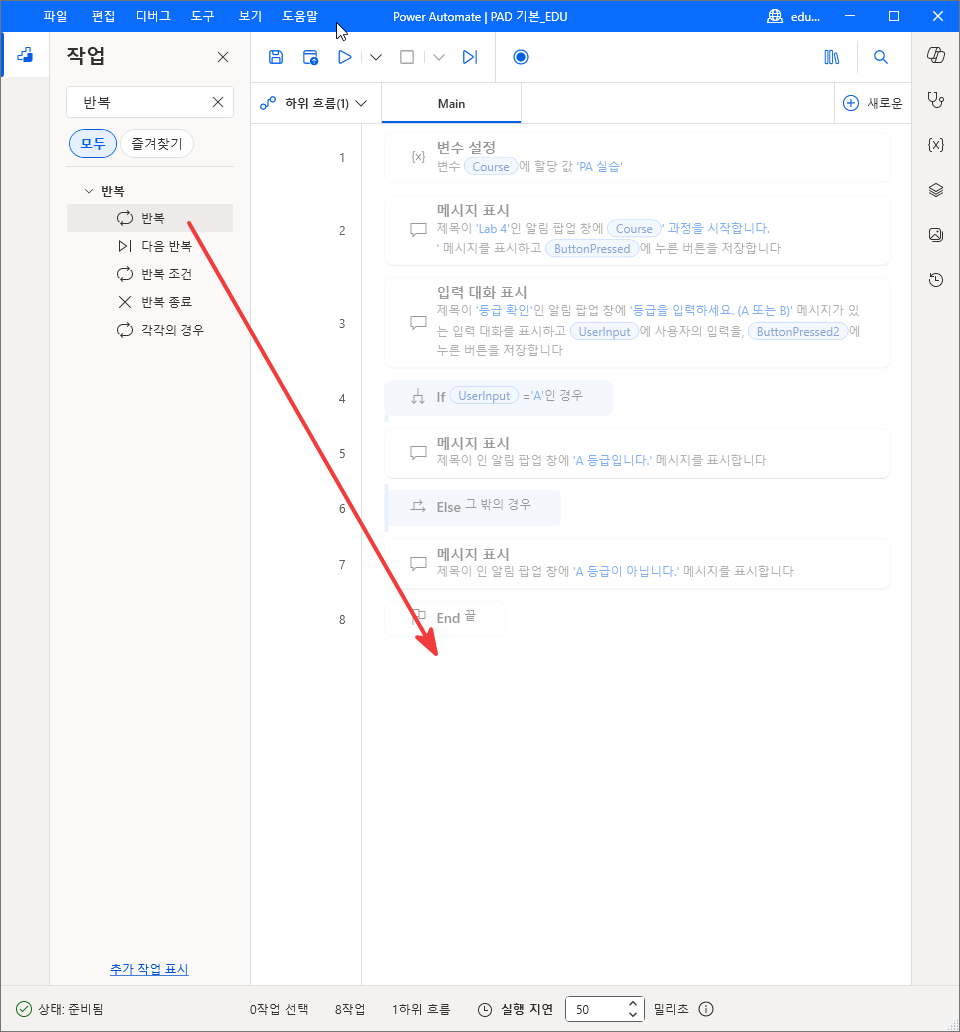Switch to the Main tab
Screen dimensions: 960x1032
pyautogui.click(x=451, y=103)
